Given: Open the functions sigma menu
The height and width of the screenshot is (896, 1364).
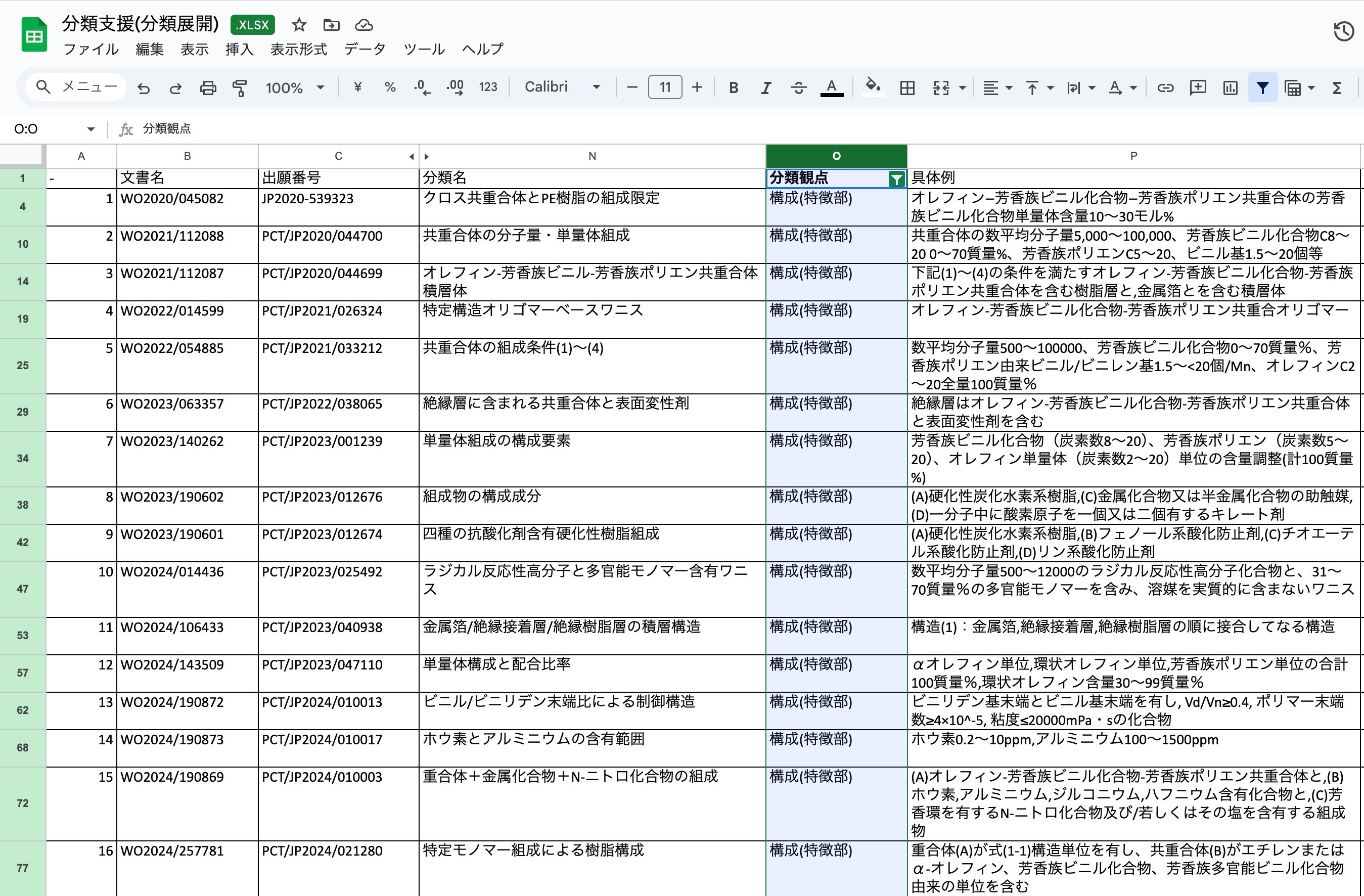Looking at the screenshot, I should pyautogui.click(x=1337, y=87).
